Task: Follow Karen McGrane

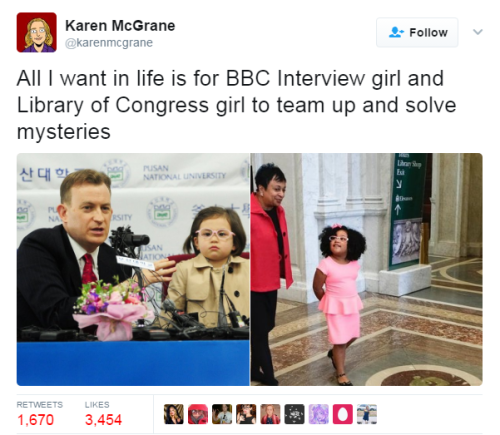Action: coord(417,32)
